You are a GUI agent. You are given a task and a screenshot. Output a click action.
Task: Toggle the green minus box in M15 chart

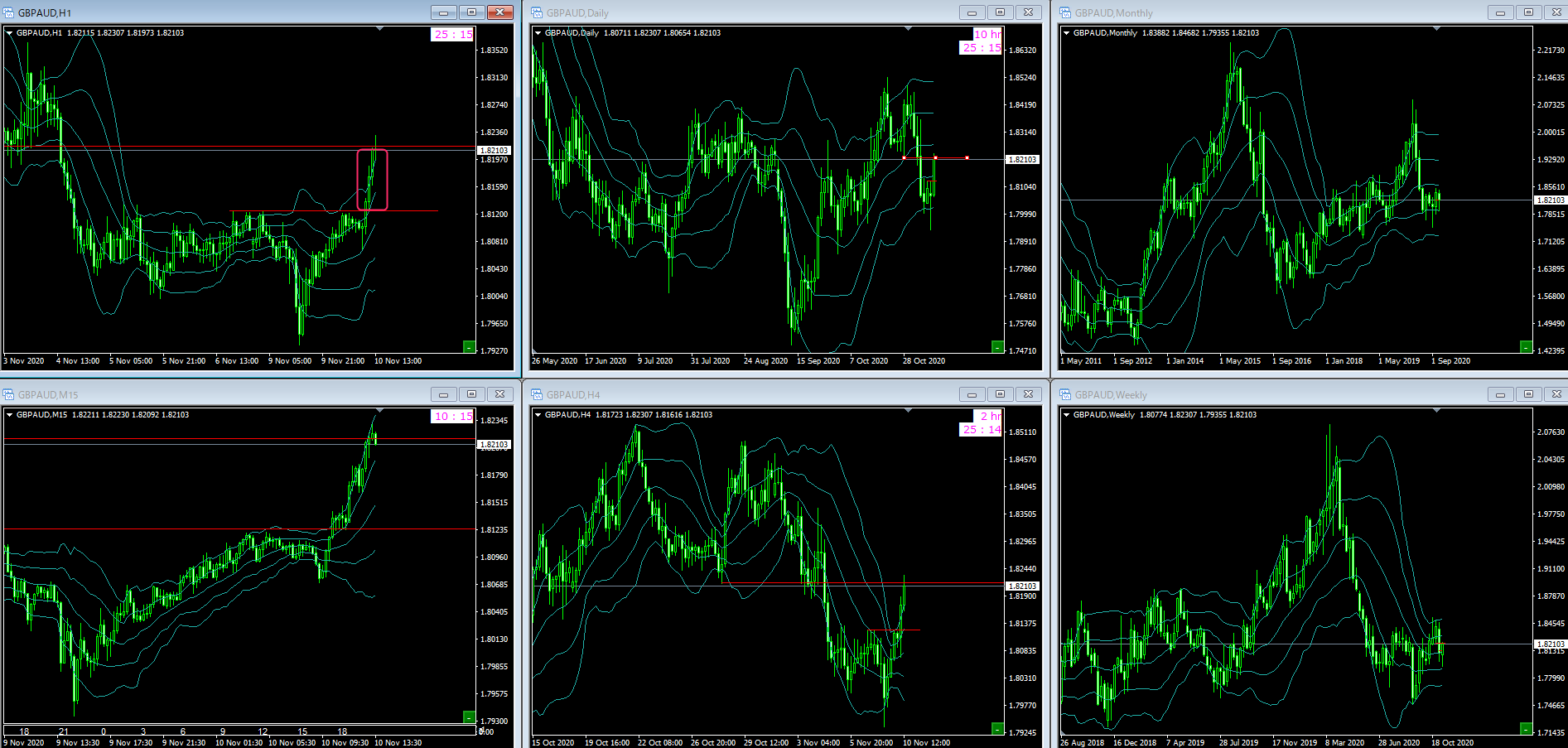tap(469, 717)
